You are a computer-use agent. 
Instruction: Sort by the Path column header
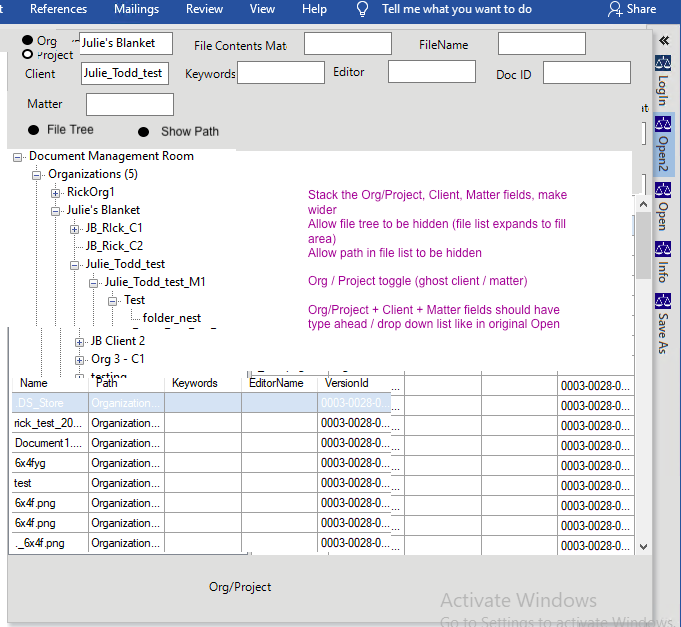click(106, 383)
